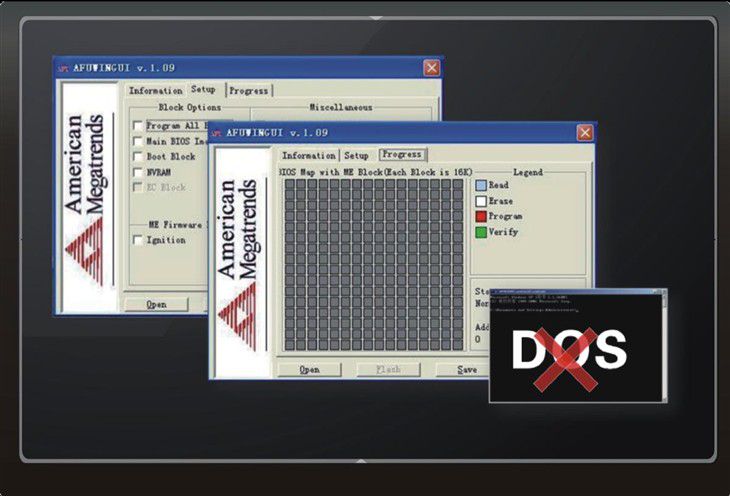Click the blue Read legend swatch
Viewport: 730px width, 496px height.
[481, 185]
